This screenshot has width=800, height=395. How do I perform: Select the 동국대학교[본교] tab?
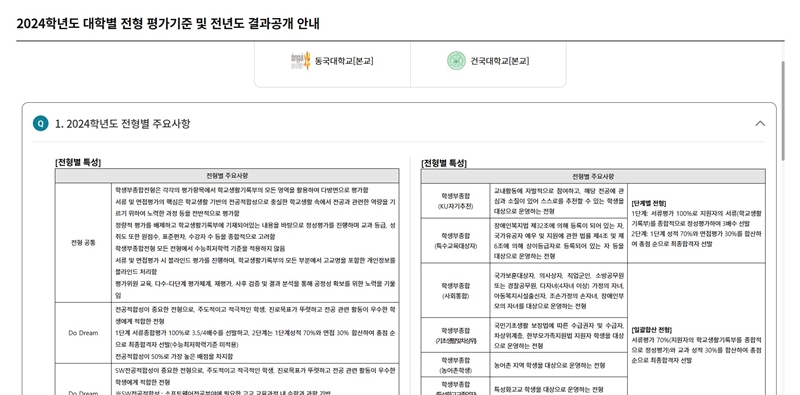[x=332, y=64]
